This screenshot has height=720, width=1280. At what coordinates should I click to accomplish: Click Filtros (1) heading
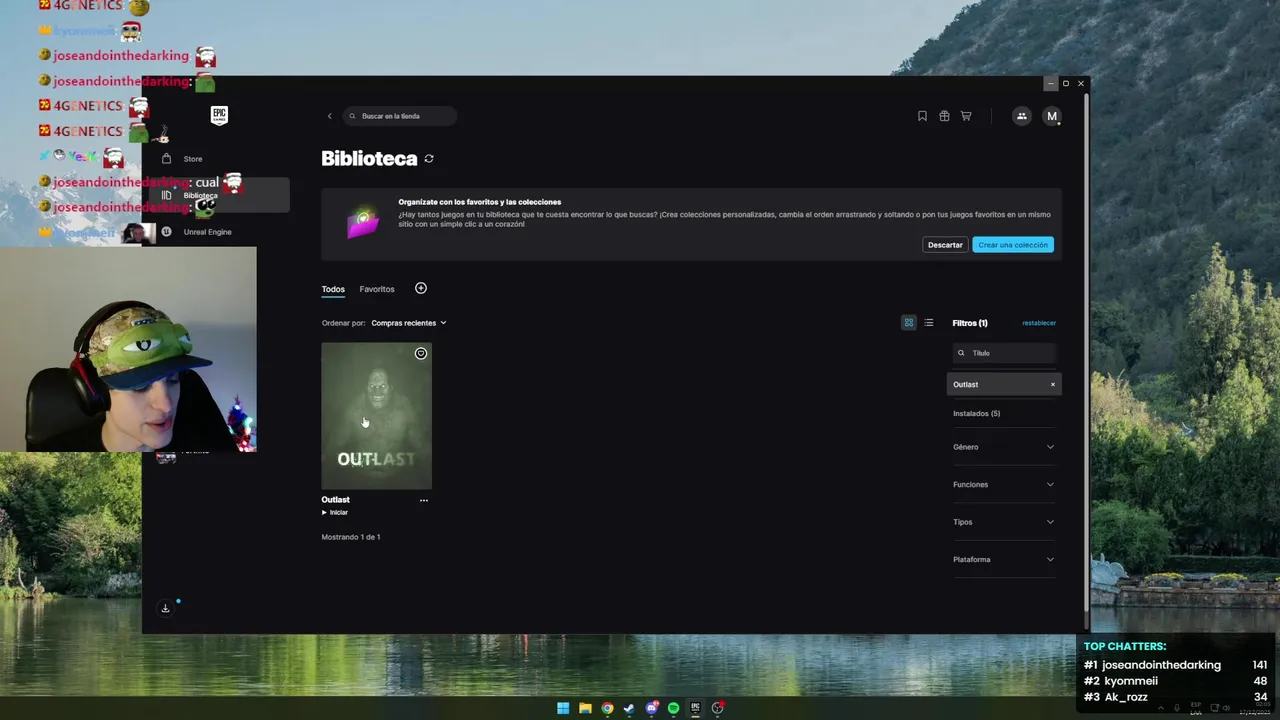coord(970,323)
